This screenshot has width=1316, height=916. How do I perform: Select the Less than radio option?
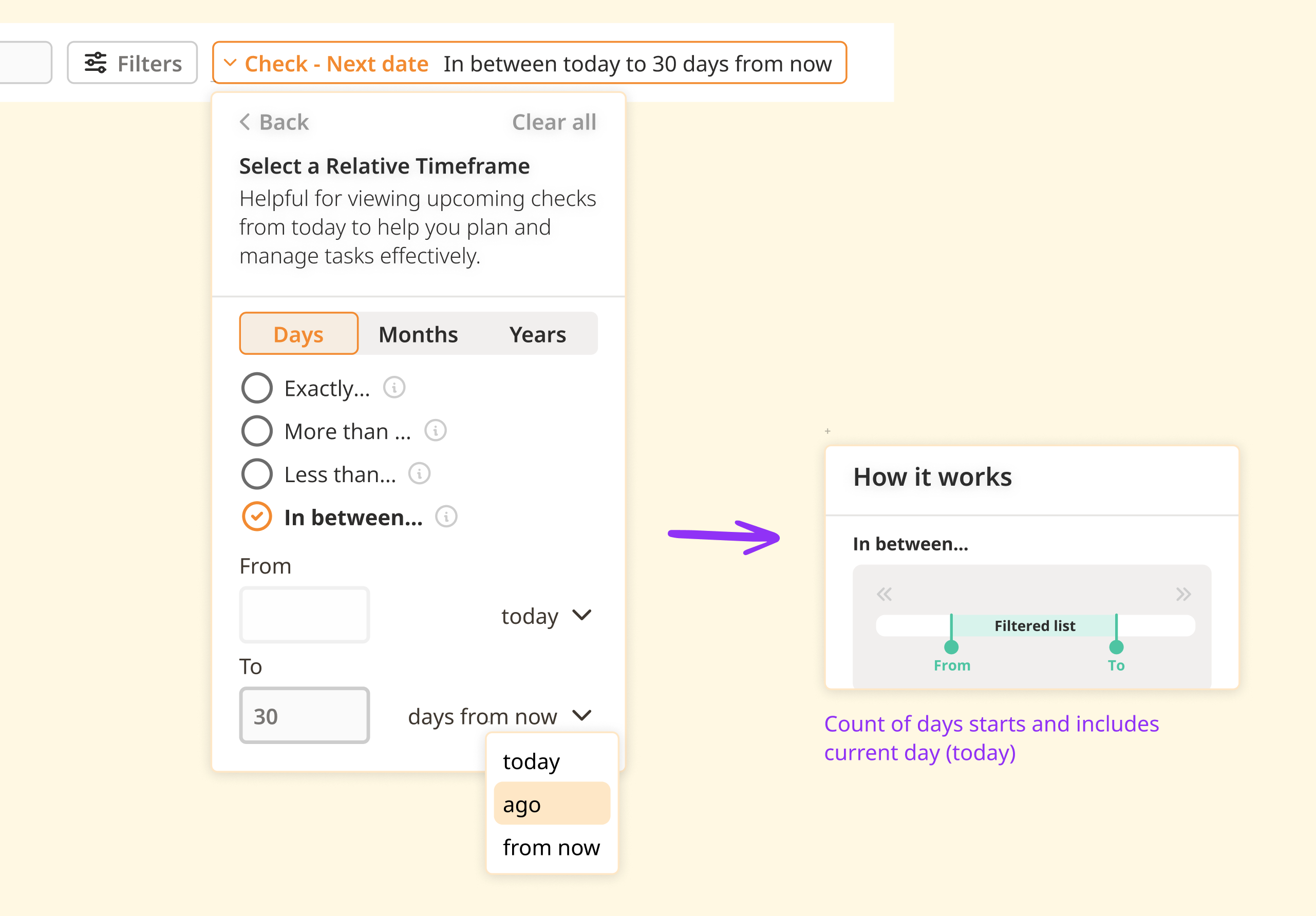tap(257, 474)
